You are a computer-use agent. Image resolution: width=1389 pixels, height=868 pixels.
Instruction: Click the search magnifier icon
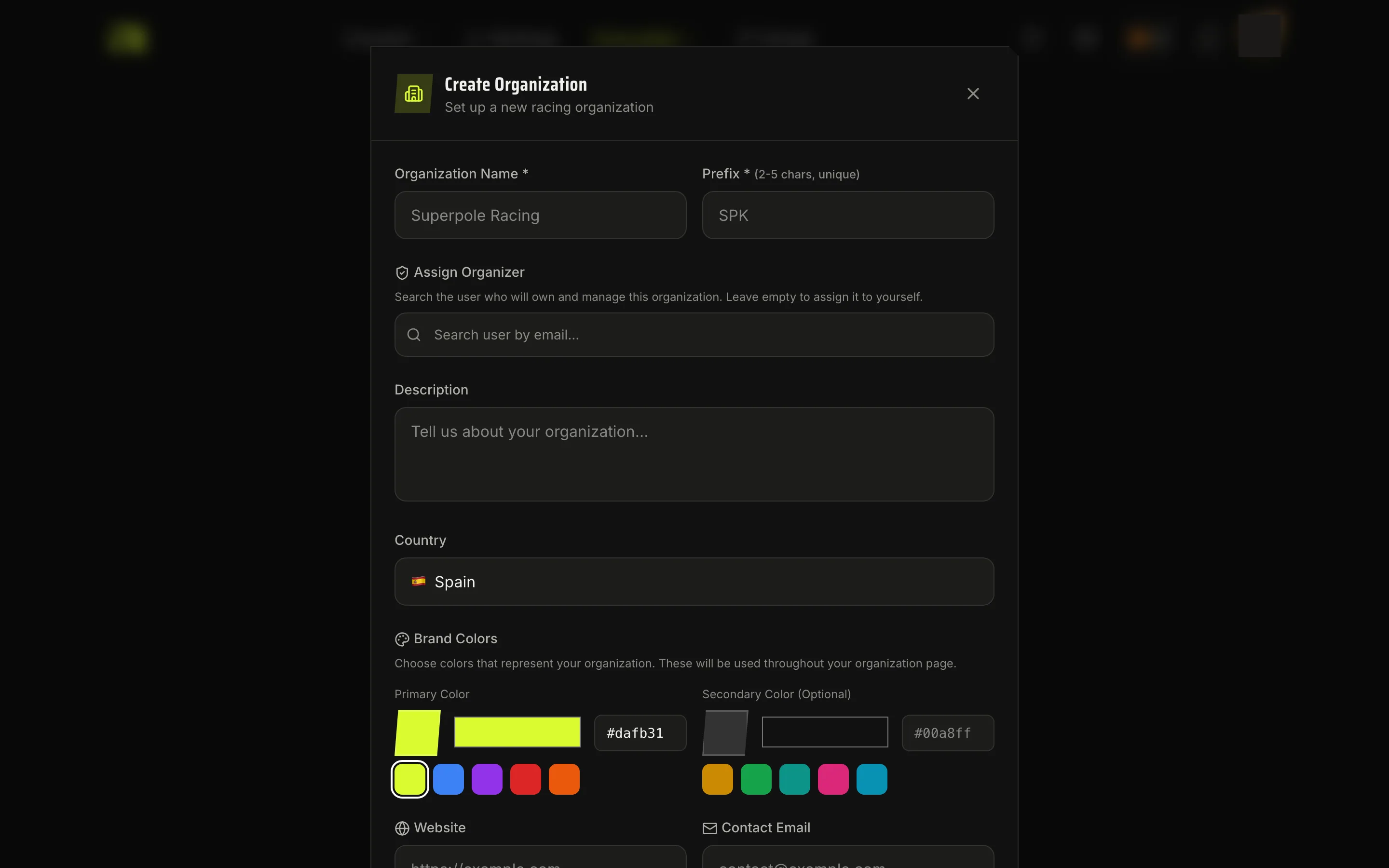click(x=414, y=335)
